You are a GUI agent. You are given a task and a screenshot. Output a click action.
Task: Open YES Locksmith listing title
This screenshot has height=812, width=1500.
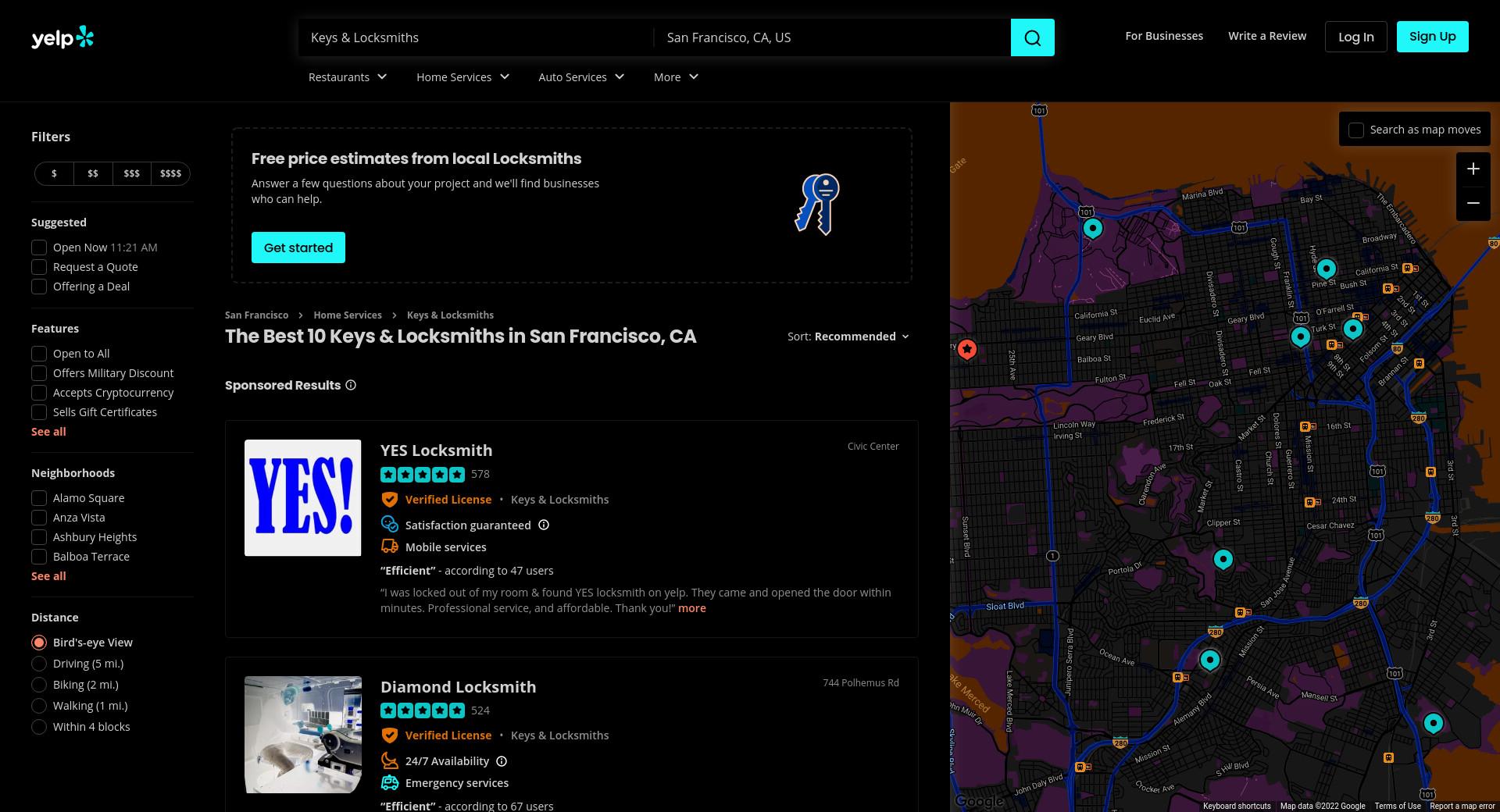tap(437, 451)
